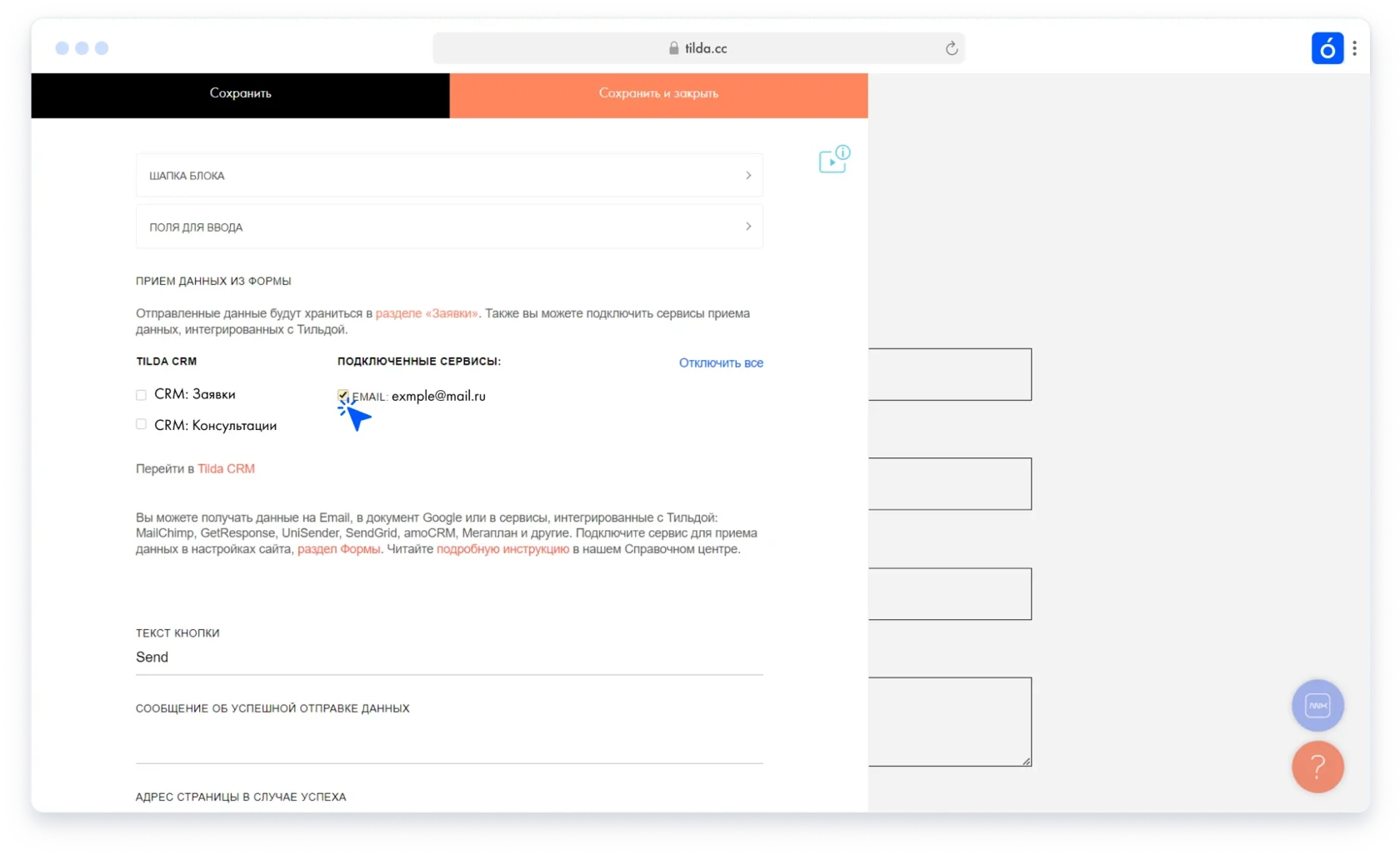
Task: Follow the Tilda CRM link
Action: point(226,469)
